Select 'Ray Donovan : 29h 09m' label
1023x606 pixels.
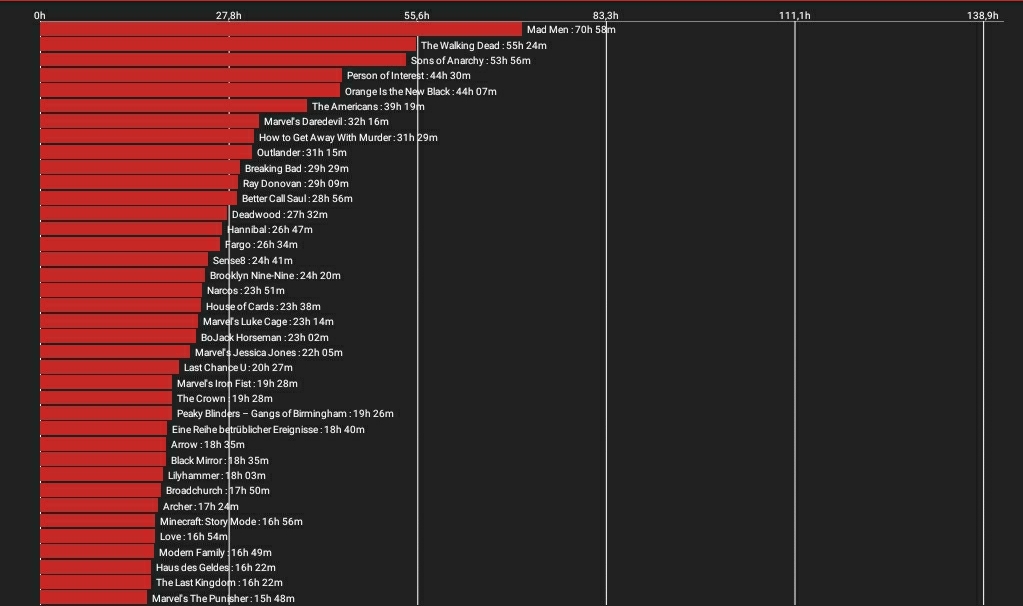(x=296, y=184)
